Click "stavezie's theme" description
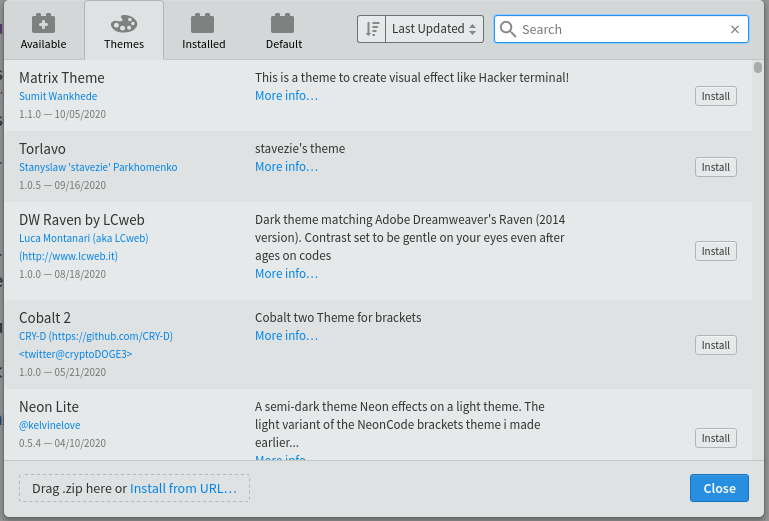Viewport: 769px width, 521px height. (x=300, y=149)
